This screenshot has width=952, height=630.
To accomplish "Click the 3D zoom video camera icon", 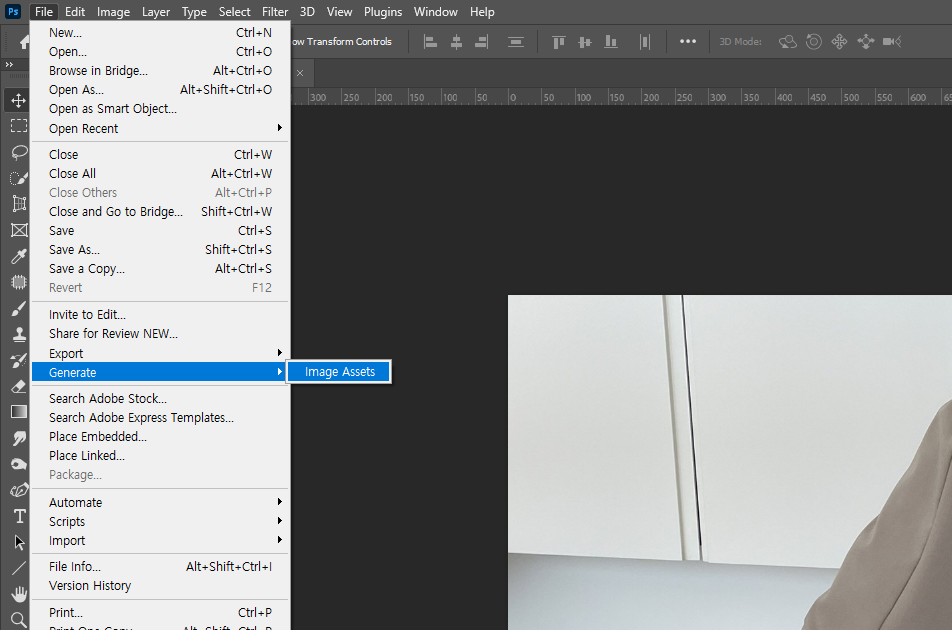I will (892, 42).
